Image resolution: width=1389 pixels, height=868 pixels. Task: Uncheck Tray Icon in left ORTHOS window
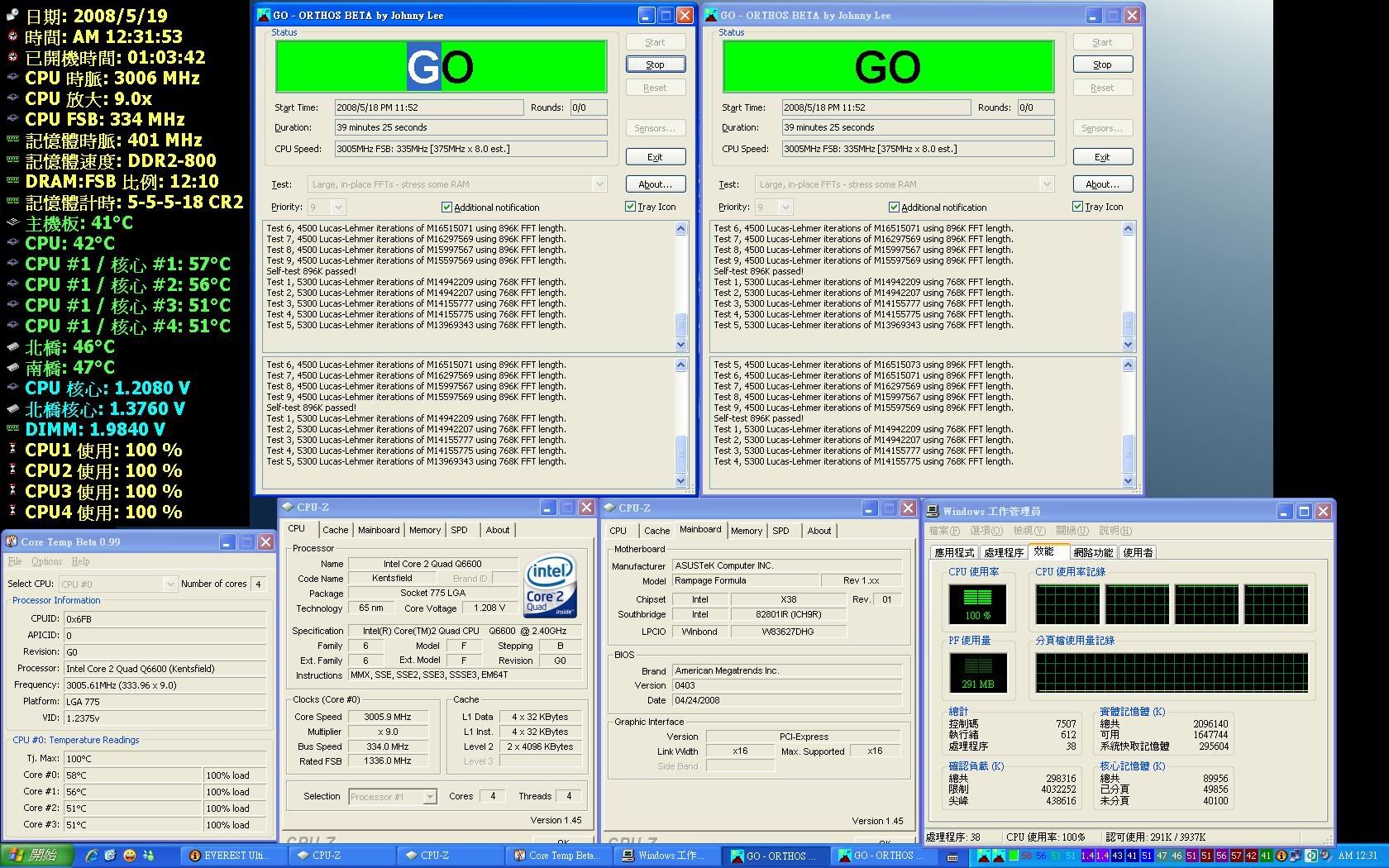tap(630, 207)
